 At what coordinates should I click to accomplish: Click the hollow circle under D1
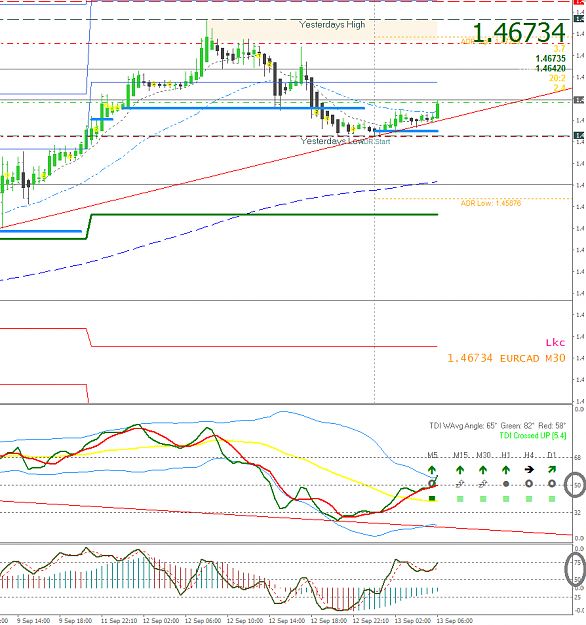552,484
